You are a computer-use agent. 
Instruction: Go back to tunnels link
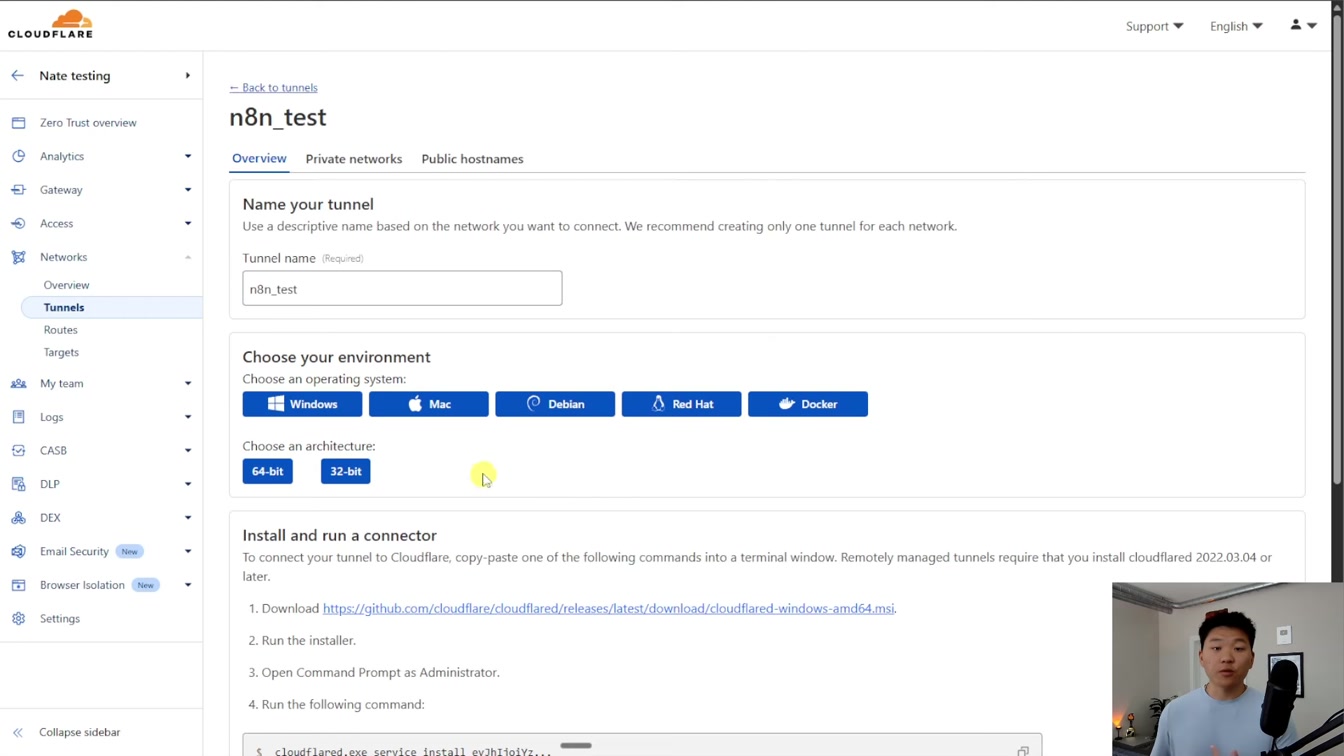(x=273, y=88)
